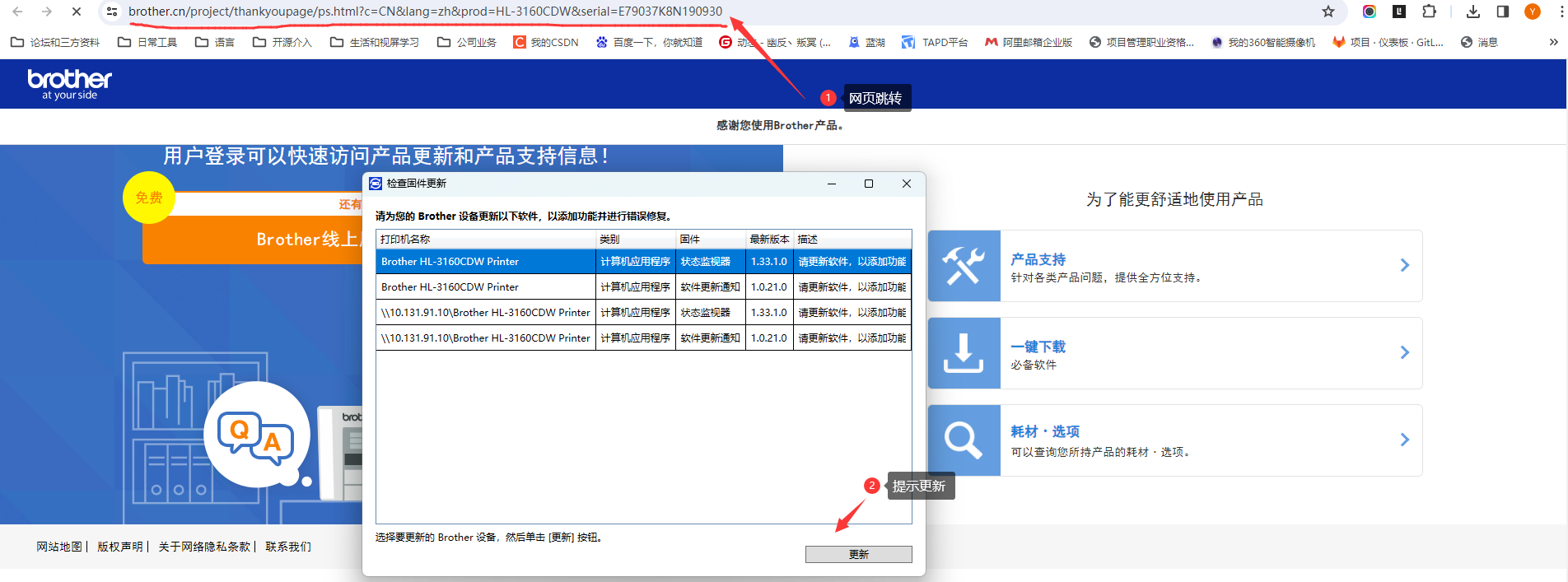The width and height of the screenshot is (1568, 582).
Task: Open the 公司业务 bookmark folder
Action: pos(467,42)
